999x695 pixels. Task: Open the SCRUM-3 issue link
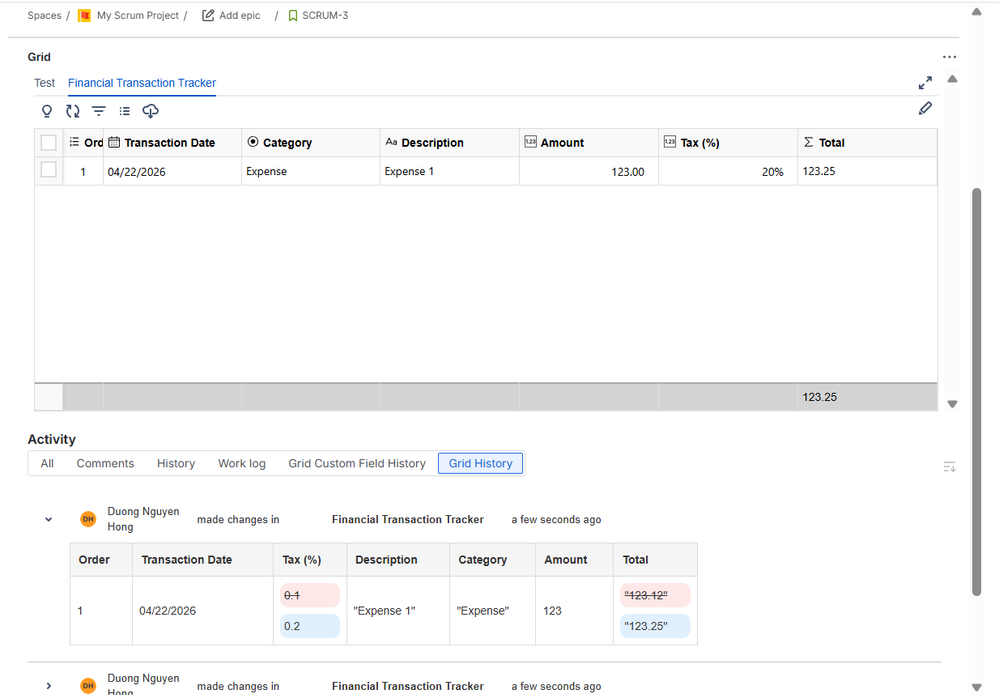[x=325, y=15]
